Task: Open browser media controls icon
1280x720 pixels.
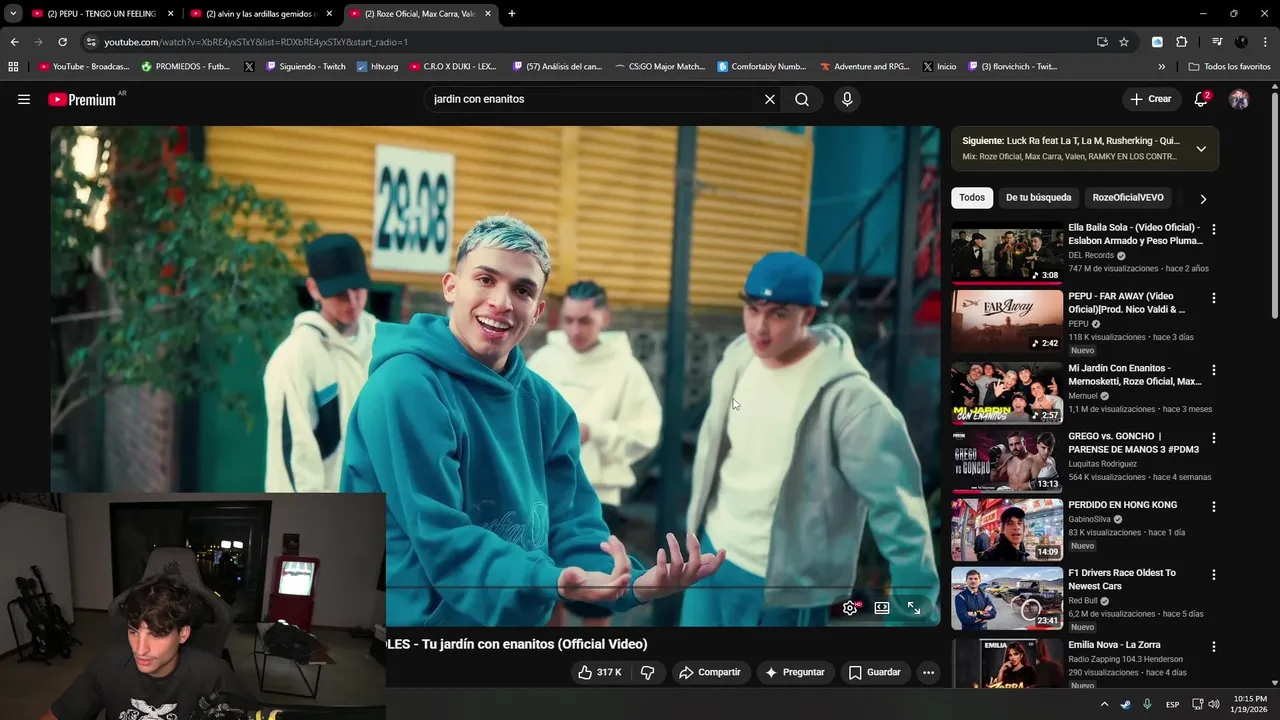Action: [x=1217, y=42]
